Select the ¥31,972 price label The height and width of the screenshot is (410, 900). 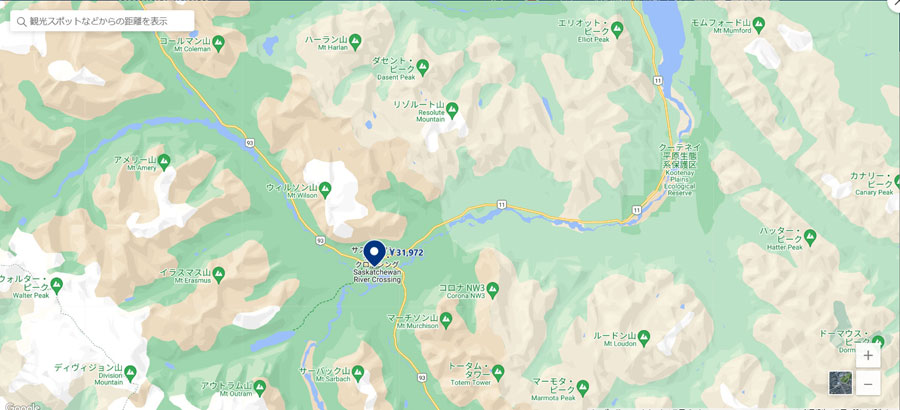pos(406,252)
